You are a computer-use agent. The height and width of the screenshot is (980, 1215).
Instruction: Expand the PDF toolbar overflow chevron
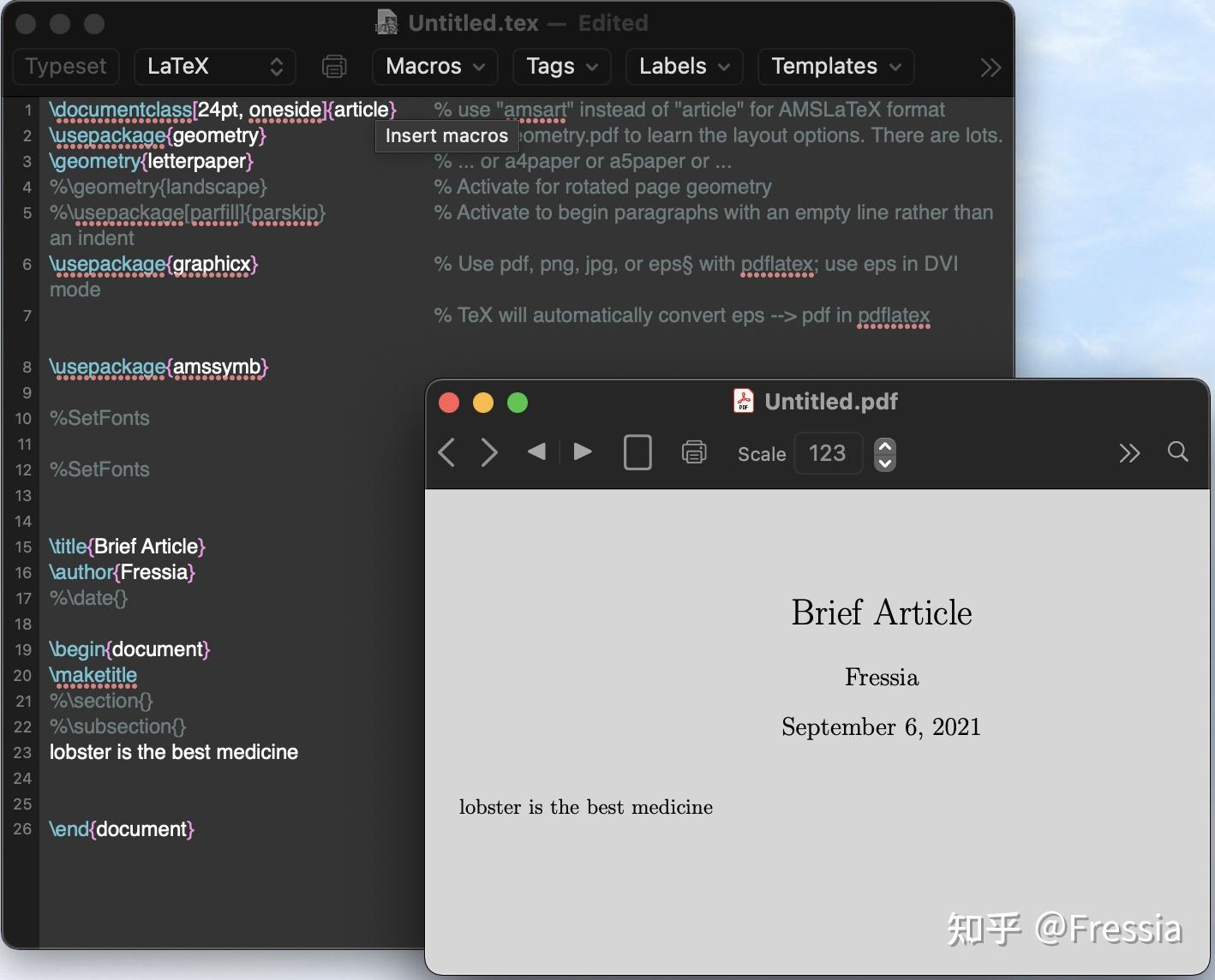1129,453
